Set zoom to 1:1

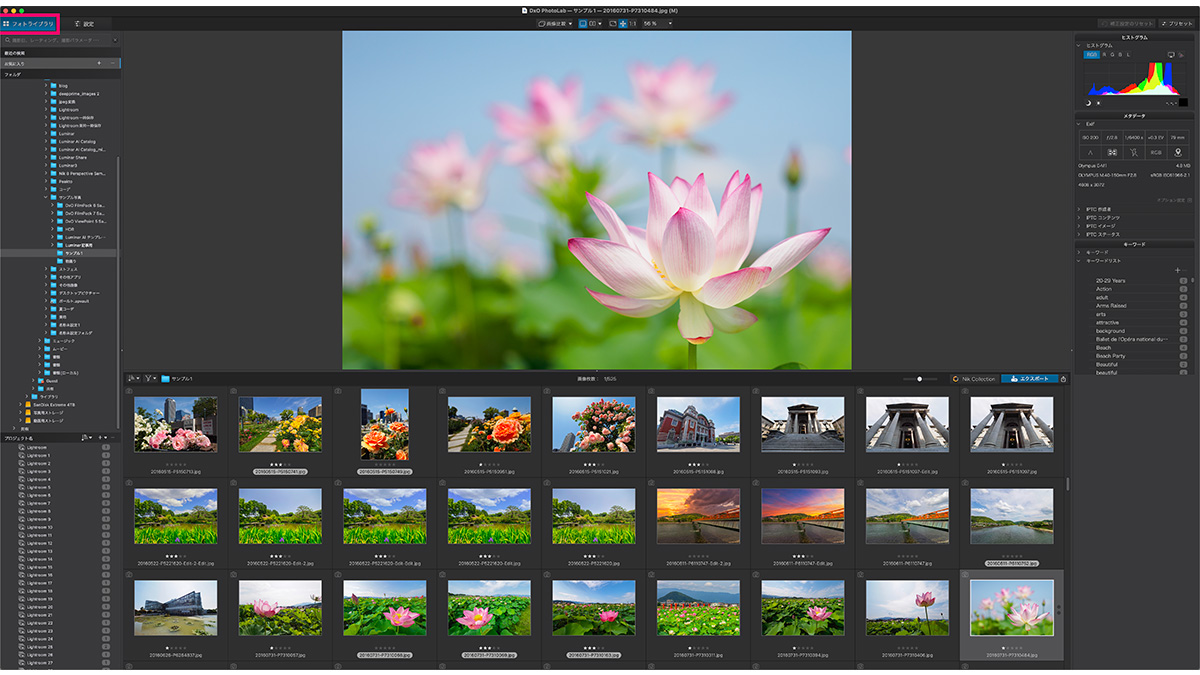tap(633, 22)
